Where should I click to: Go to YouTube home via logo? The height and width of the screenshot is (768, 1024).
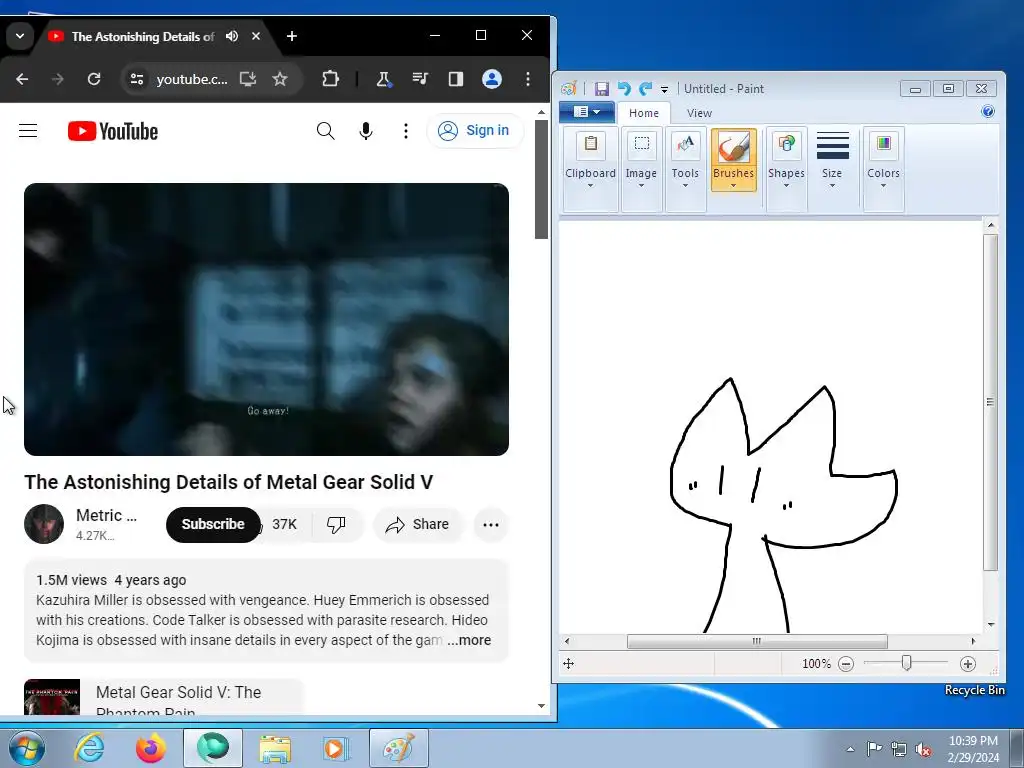point(113,131)
